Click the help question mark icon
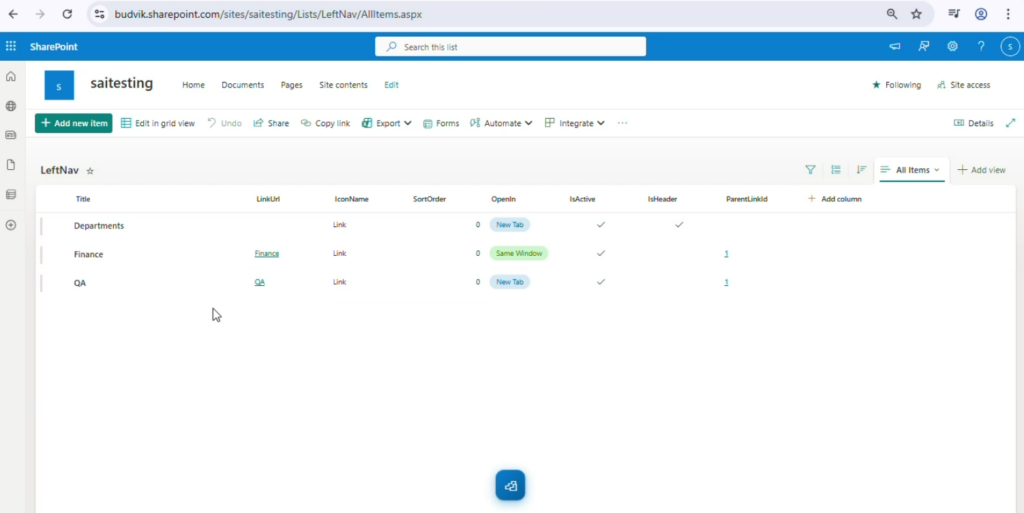The image size is (1024, 513). [981, 46]
